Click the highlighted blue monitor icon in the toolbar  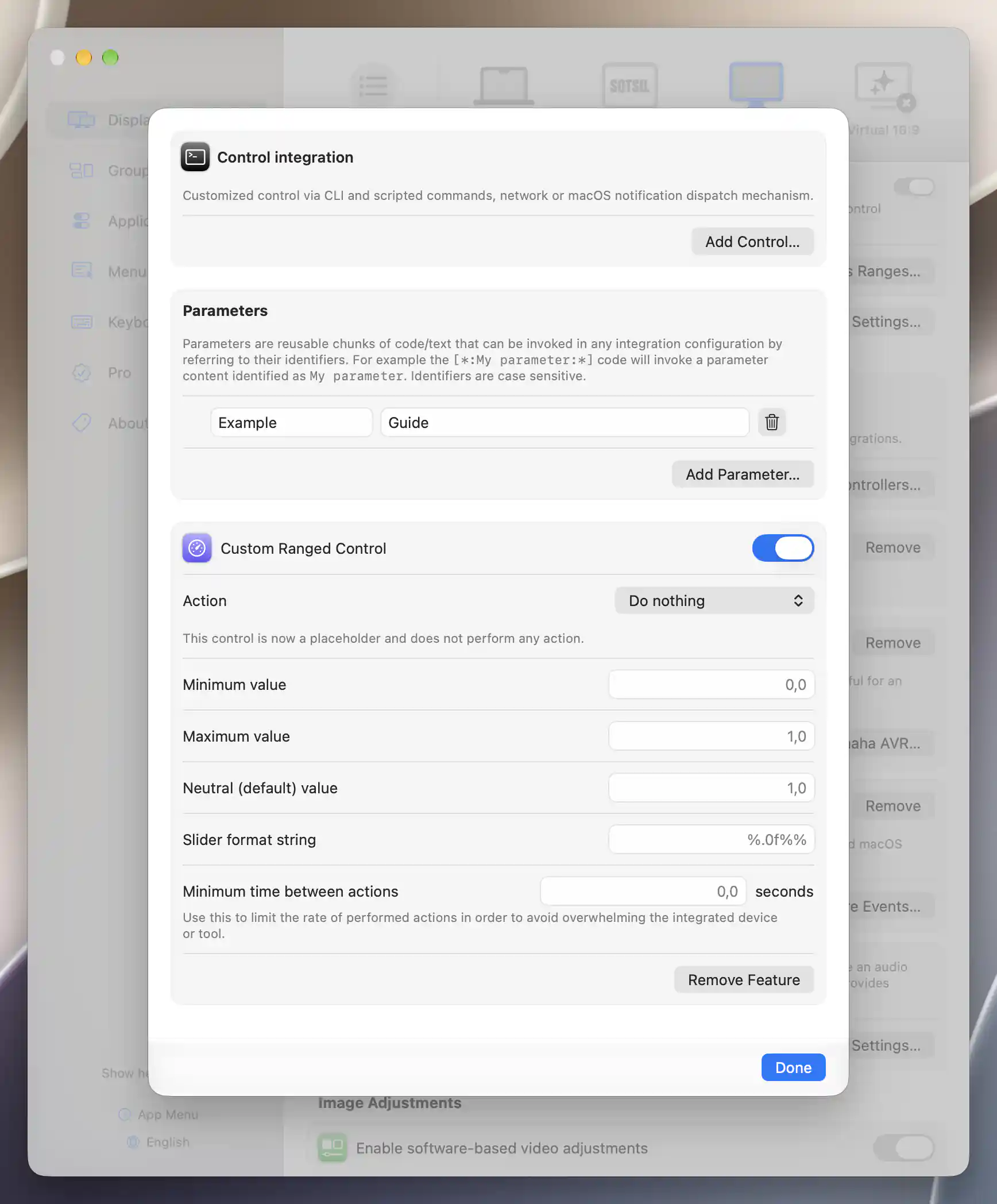click(756, 84)
